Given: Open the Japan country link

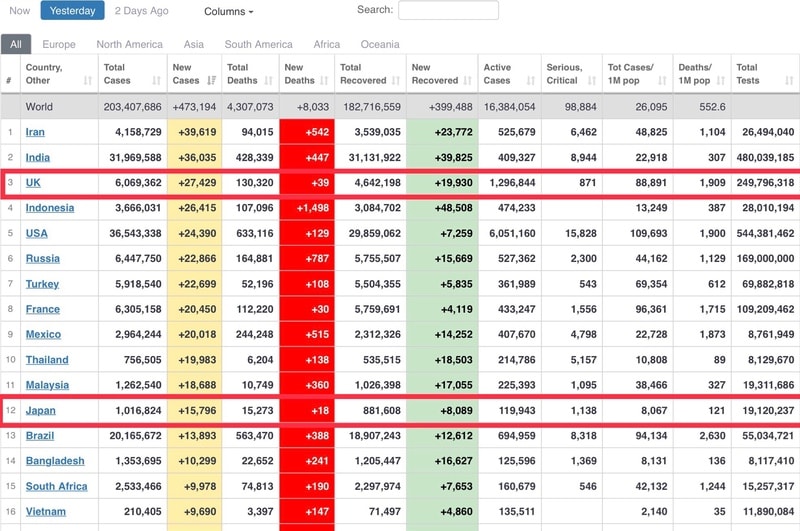Looking at the screenshot, I should [41, 410].
